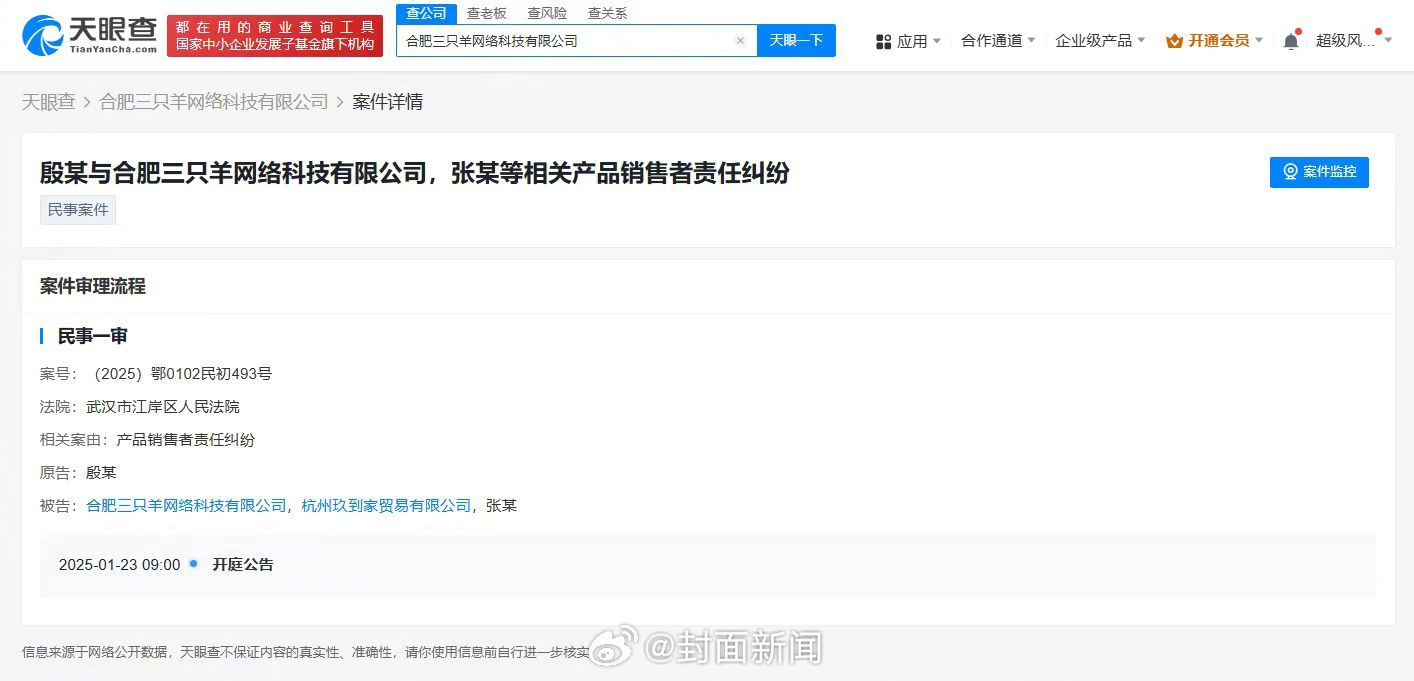Click the 案件审理流程 heading
This screenshot has width=1414, height=681.
pos(93,286)
